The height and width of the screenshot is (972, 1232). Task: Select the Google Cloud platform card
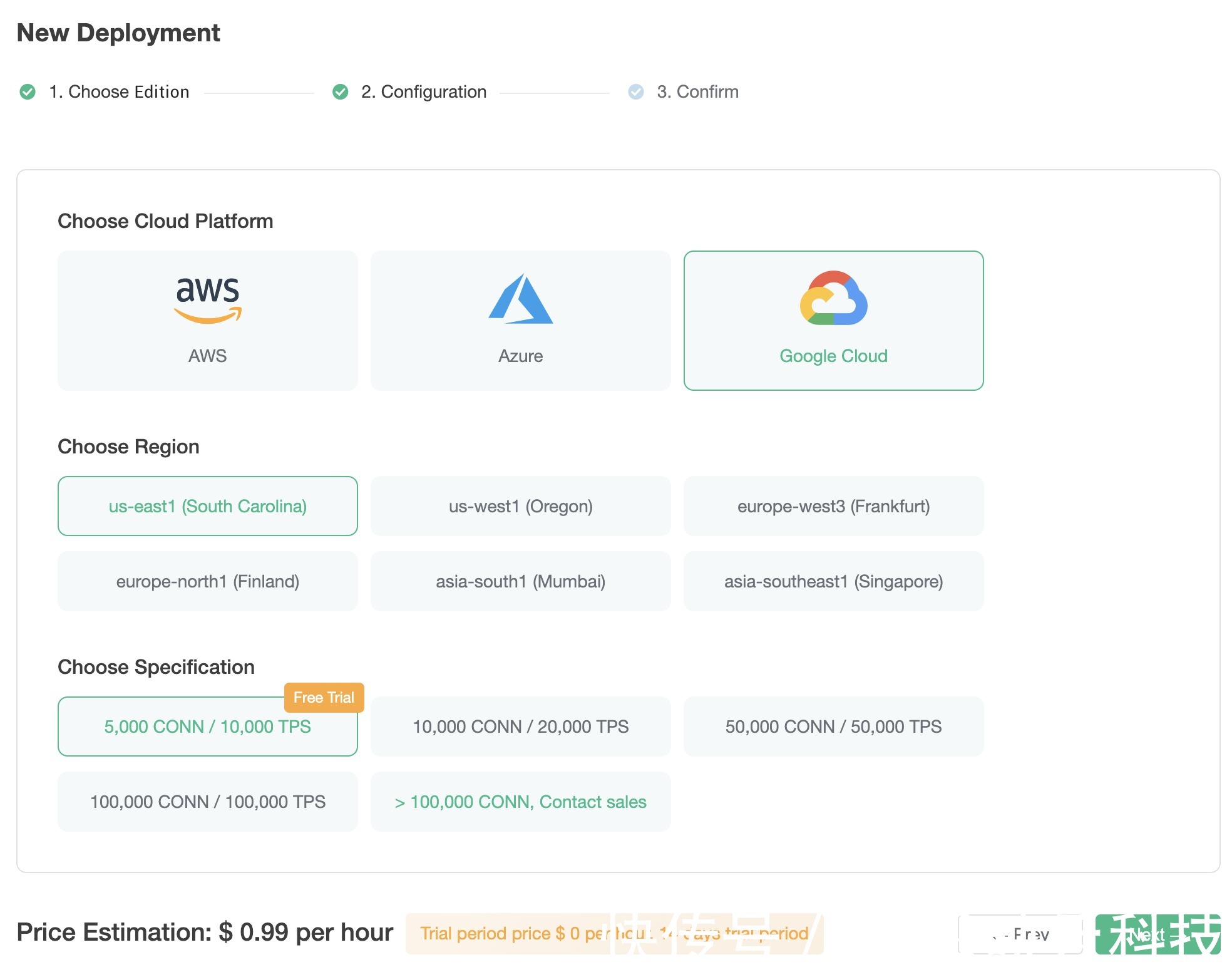point(833,321)
